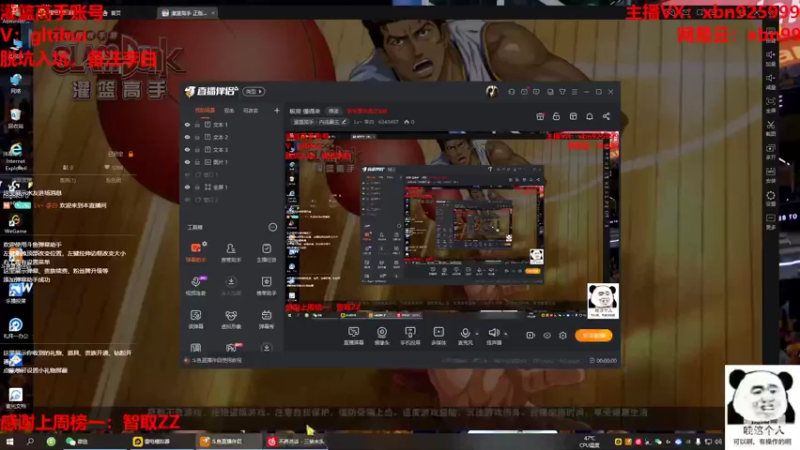Image resolution: width=800 pixels, height=450 pixels.
Task: Switch to the first scene tab 我的场景
Action: click(x=205, y=110)
